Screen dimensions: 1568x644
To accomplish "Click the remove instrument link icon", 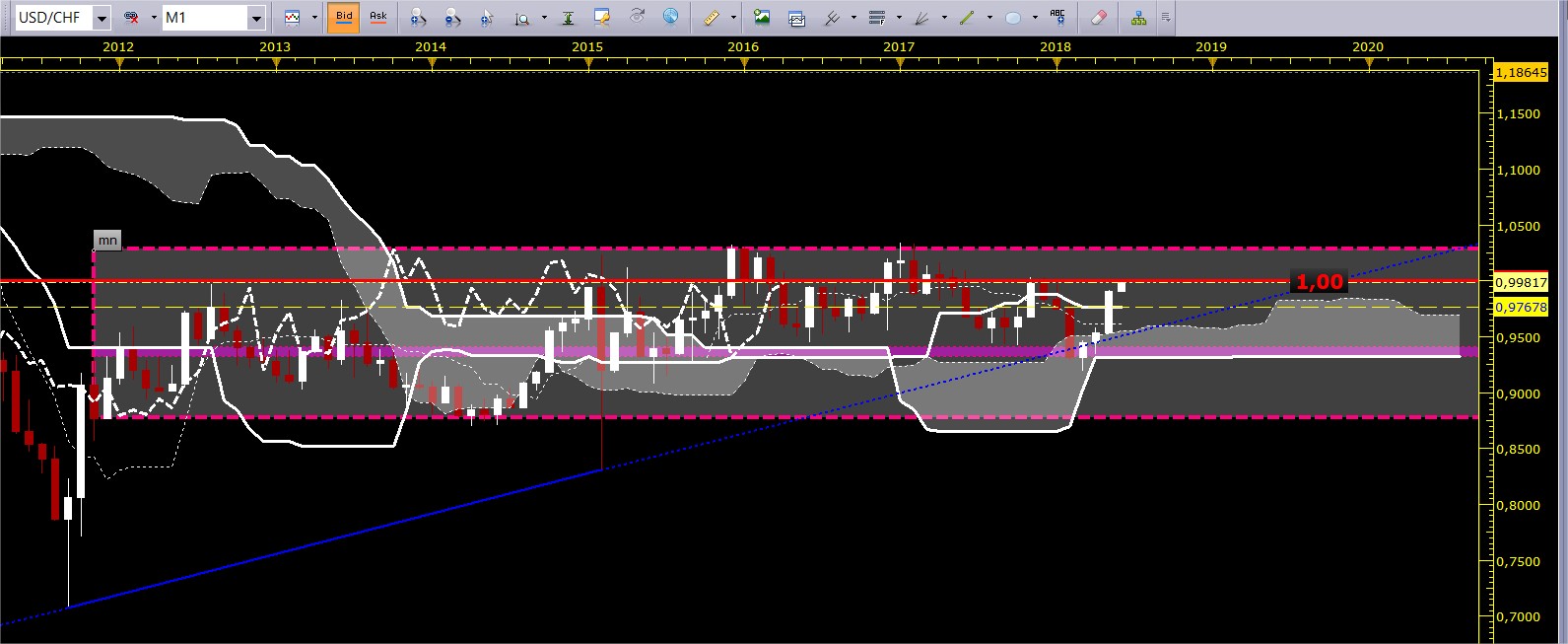I will point(131,18).
